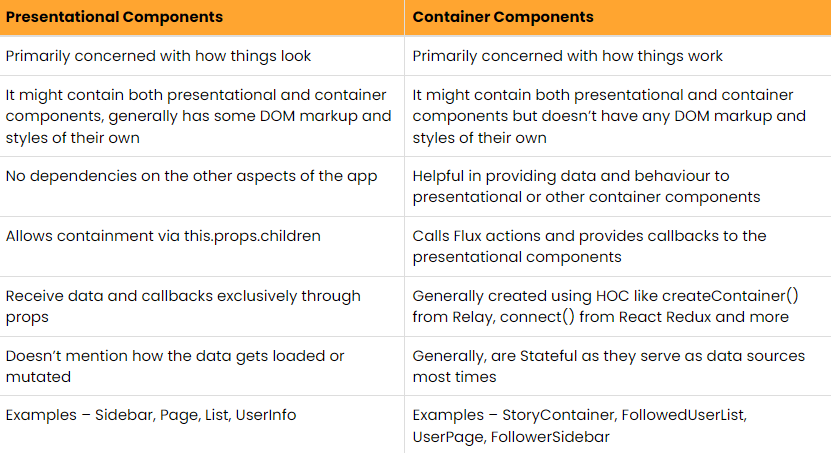Click the "StoryContainer" example text
831x453 pixels.
(x=559, y=415)
